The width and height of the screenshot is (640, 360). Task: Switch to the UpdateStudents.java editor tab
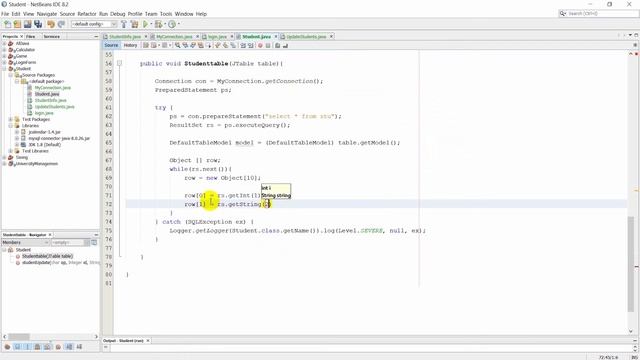(x=306, y=37)
